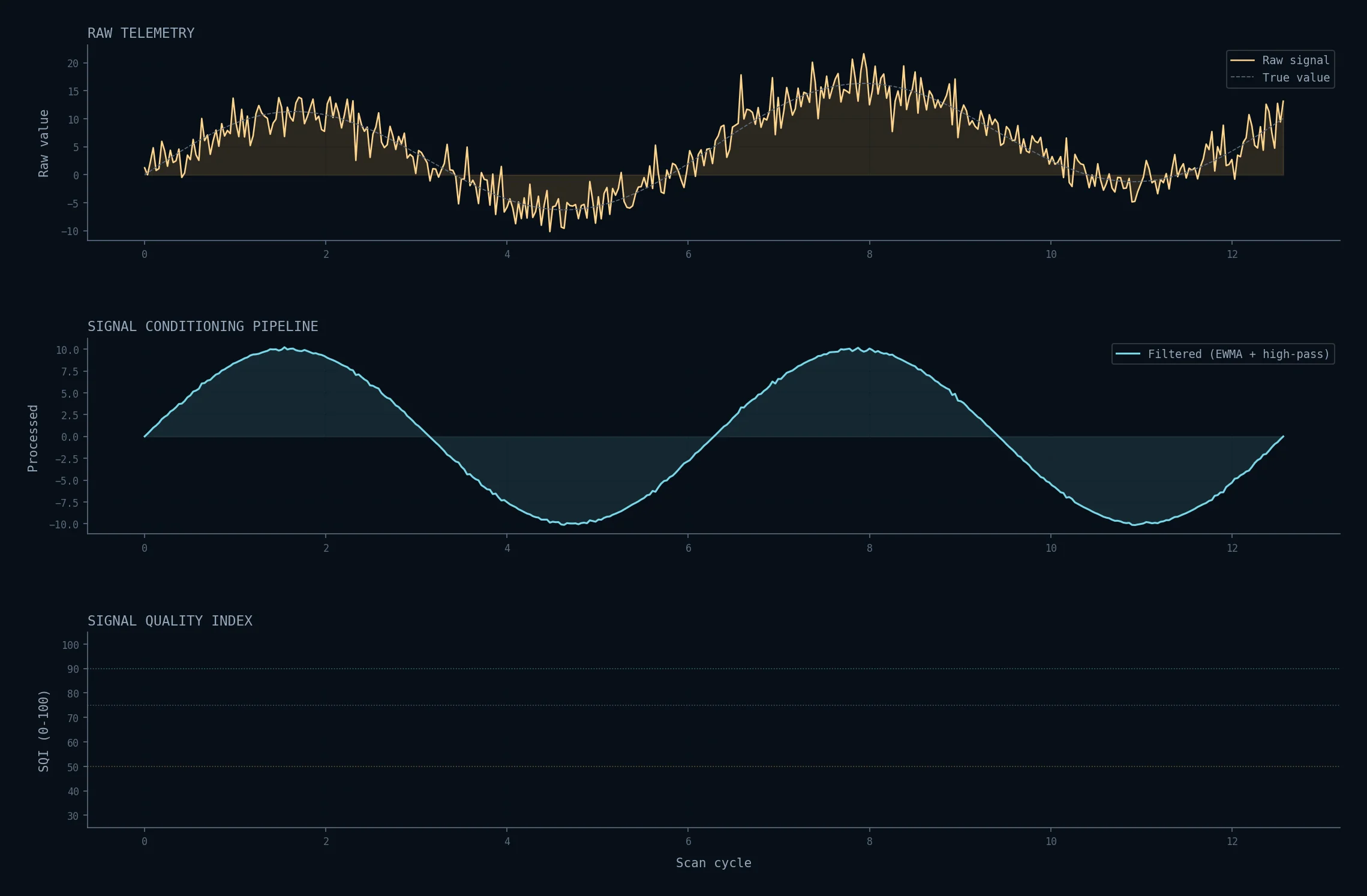Select the True value legend label

[x=1296, y=77]
